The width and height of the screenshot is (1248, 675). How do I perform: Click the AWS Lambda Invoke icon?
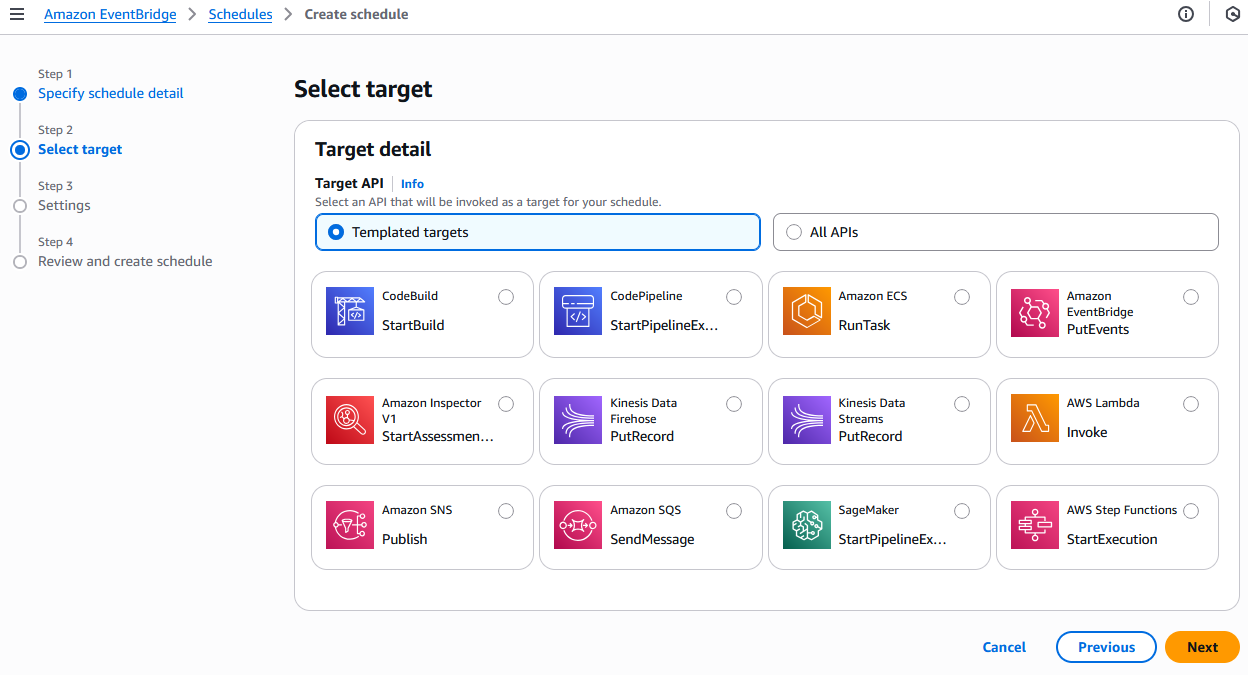click(x=1035, y=418)
